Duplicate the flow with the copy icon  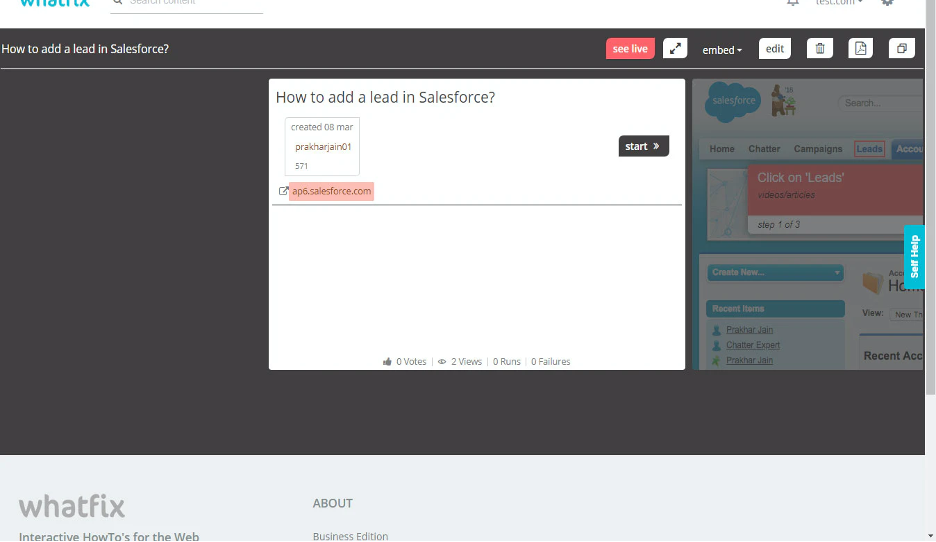901,48
